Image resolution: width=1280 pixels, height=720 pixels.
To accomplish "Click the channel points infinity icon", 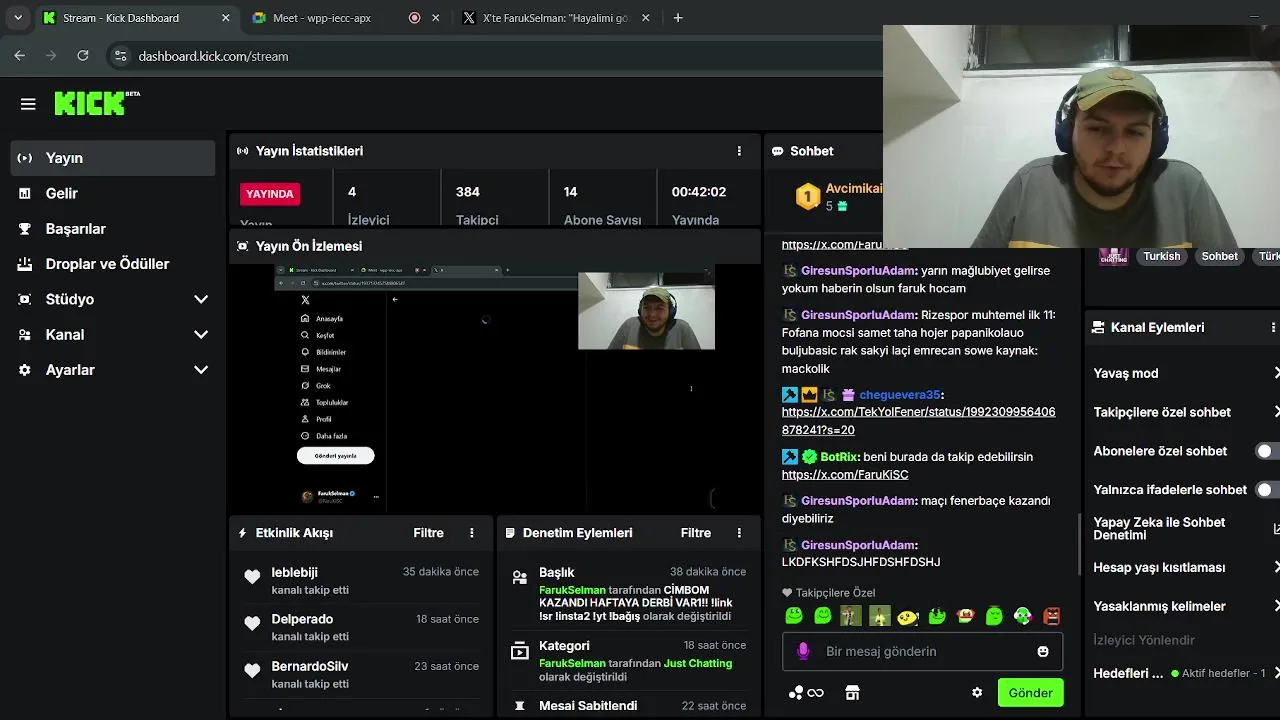I will tap(806, 692).
